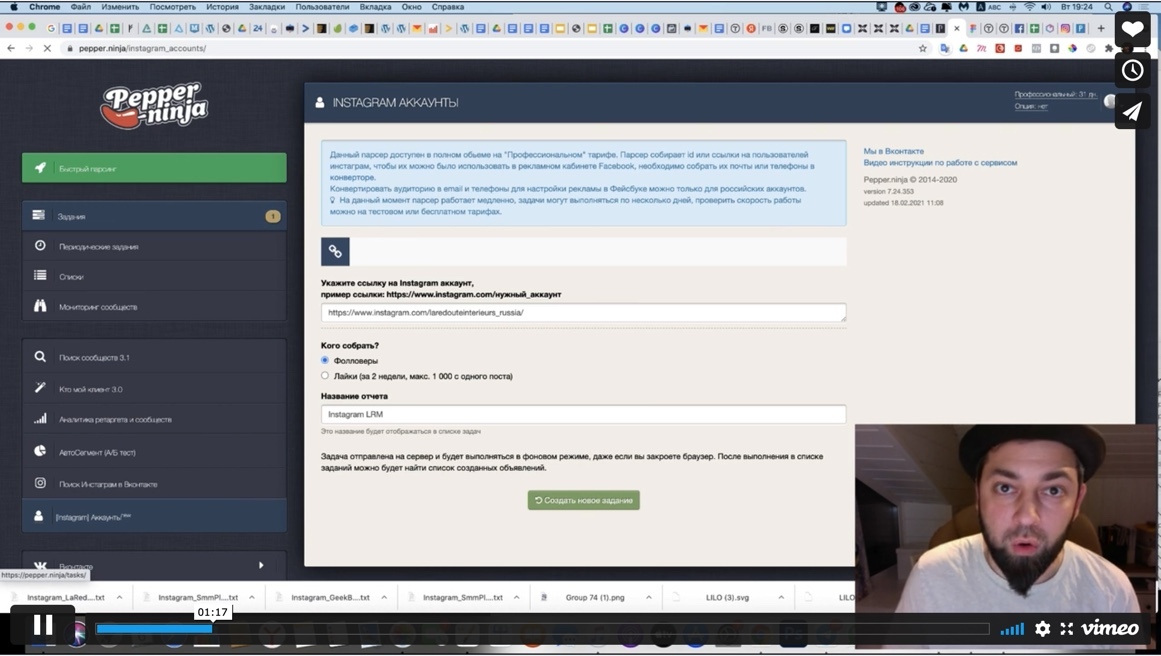Viewport: 1161px width, 656px height.
Task: Open the Файл menu
Action: [x=81, y=7]
